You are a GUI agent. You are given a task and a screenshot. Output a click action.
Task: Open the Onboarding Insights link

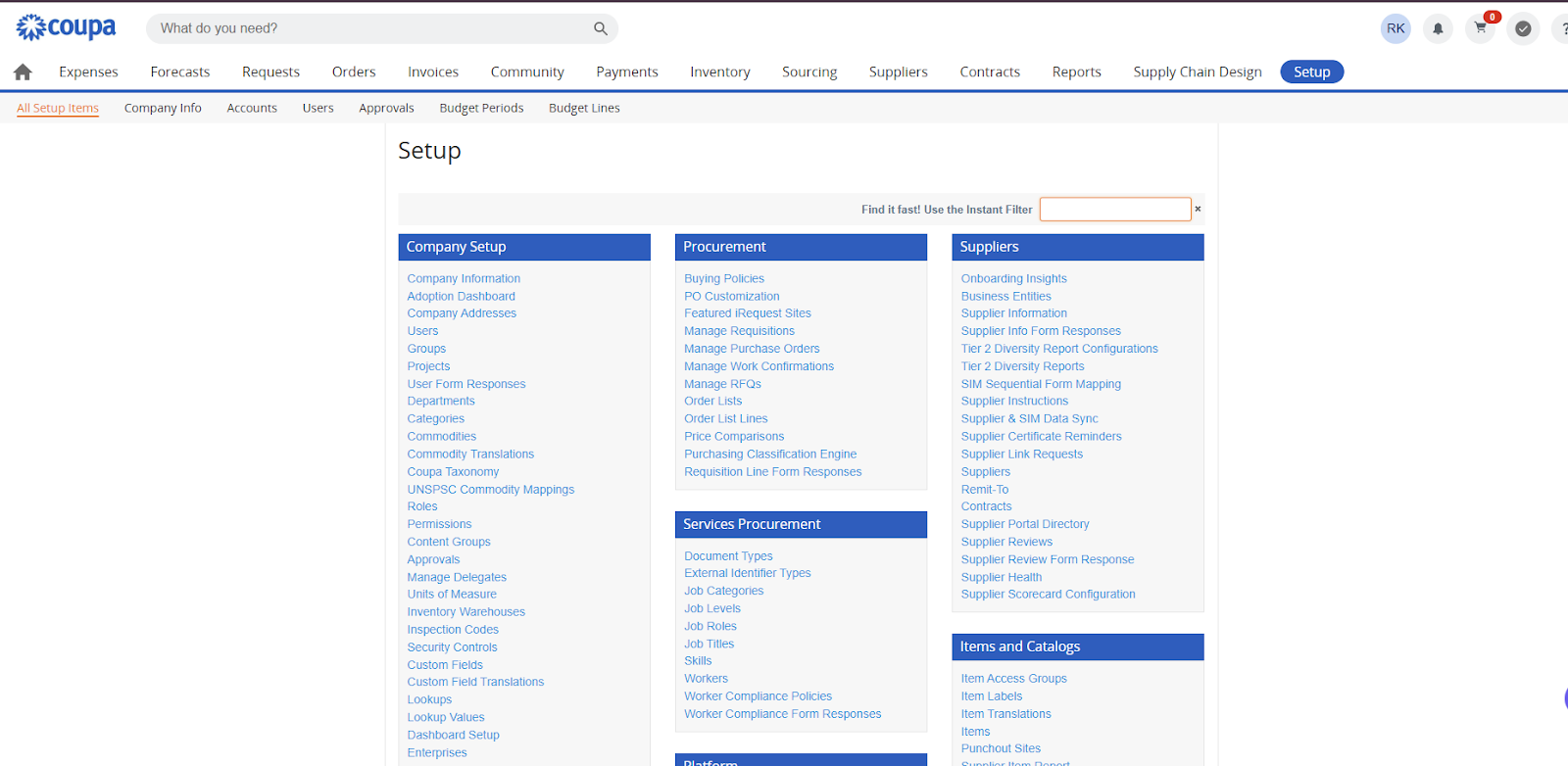point(1014,279)
